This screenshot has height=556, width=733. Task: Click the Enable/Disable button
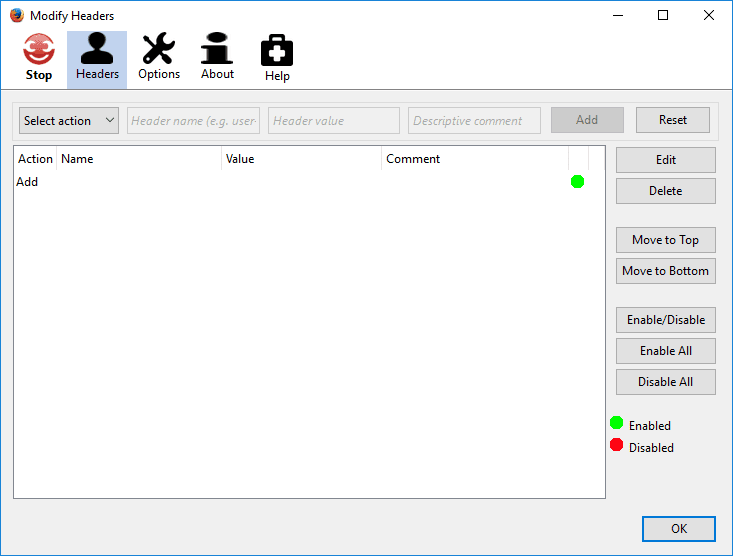(666, 320)
